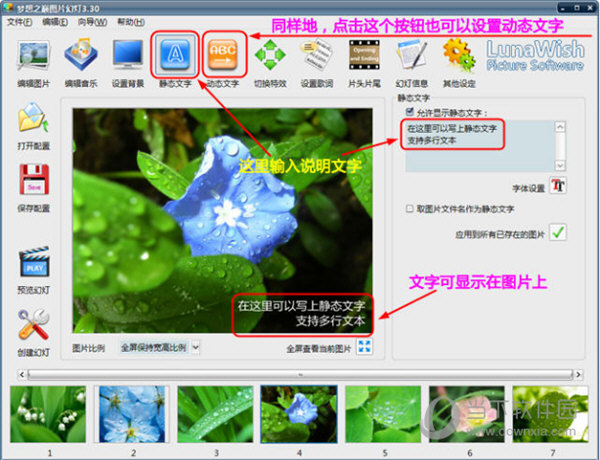Click the 创建幻灯 create slideshow tools icon
The image size is (600, 460).
click(x=34, y=325)
